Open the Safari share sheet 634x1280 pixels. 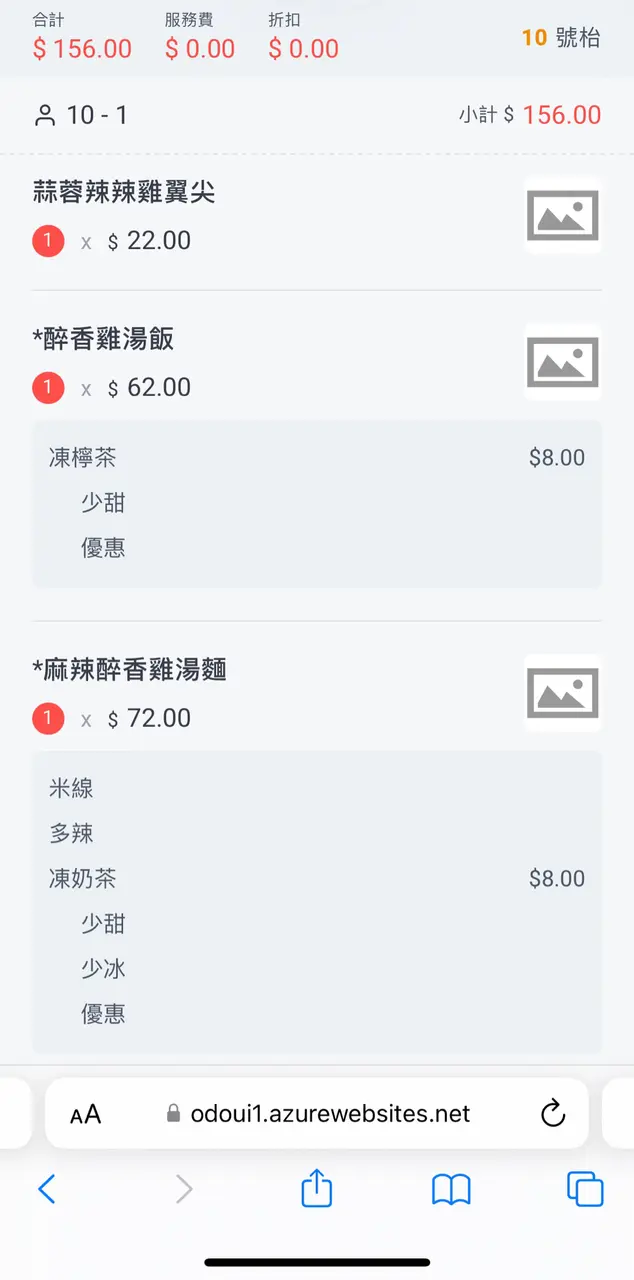tap(316, 1188)
